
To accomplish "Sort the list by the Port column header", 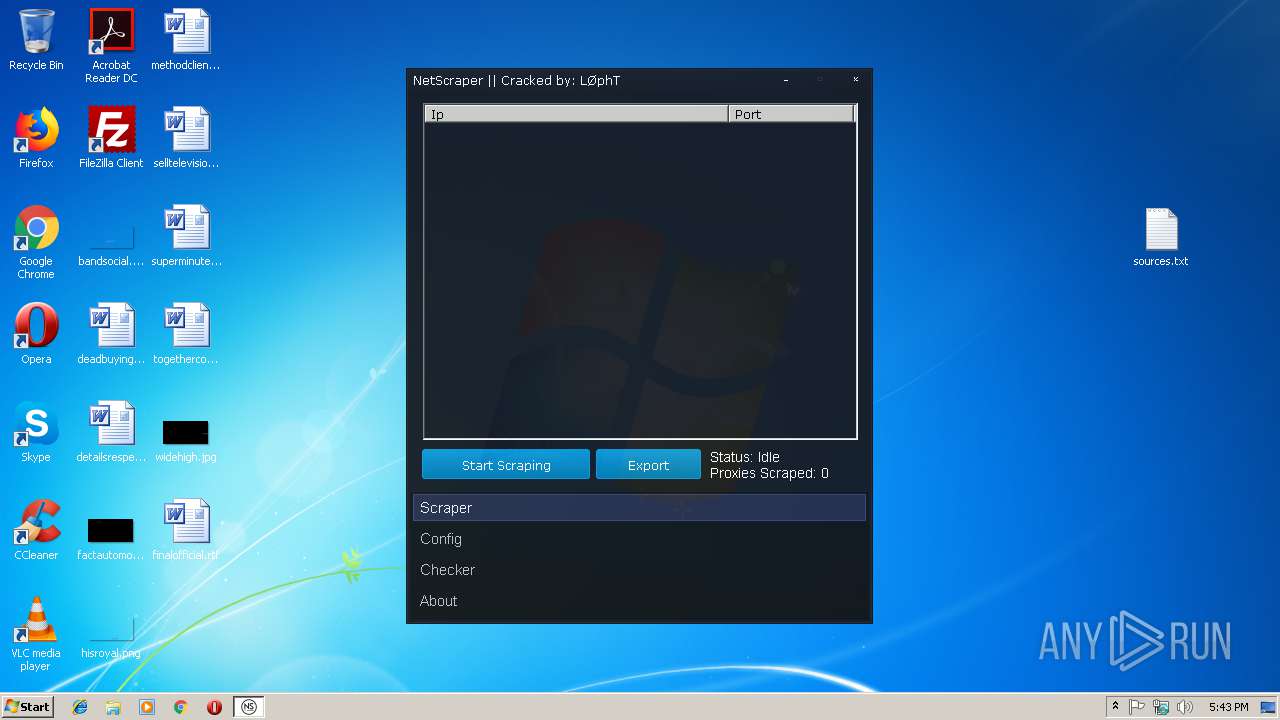I will click(791, 114).
